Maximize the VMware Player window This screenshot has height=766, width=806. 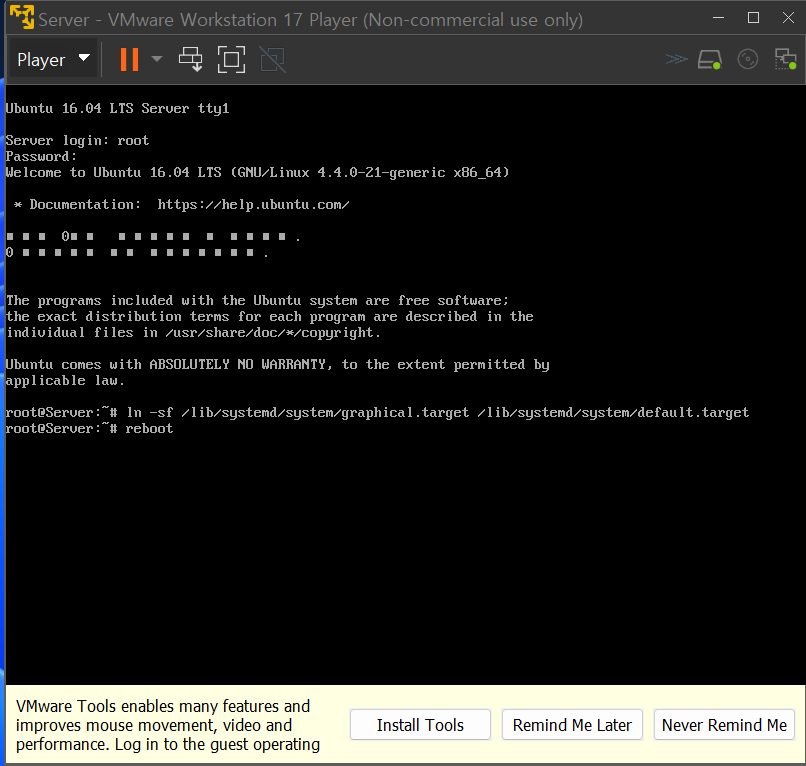point(753,18)
